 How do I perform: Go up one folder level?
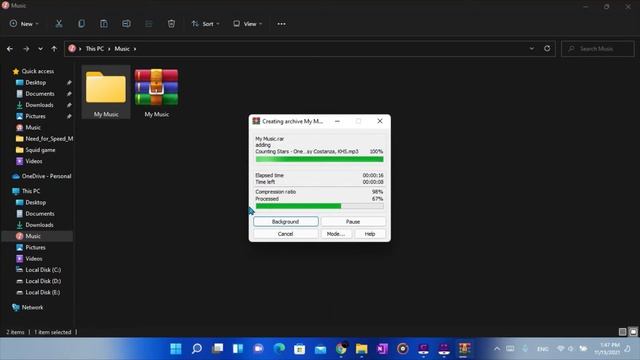click(54, 49)
